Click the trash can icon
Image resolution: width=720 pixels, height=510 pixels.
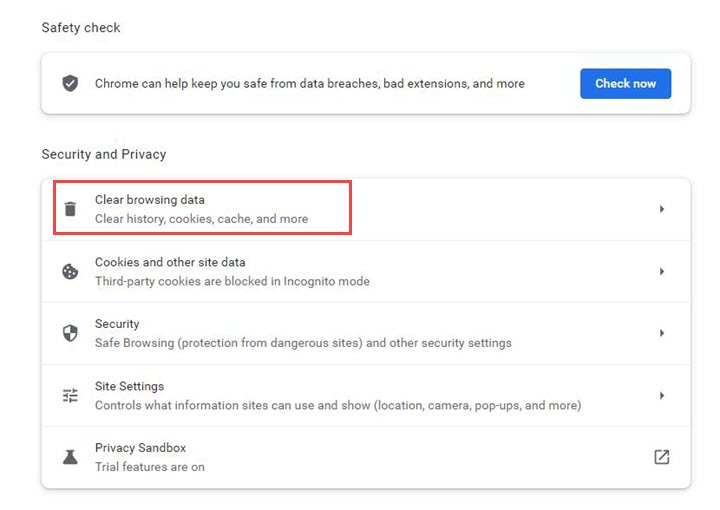coord(70,209)
